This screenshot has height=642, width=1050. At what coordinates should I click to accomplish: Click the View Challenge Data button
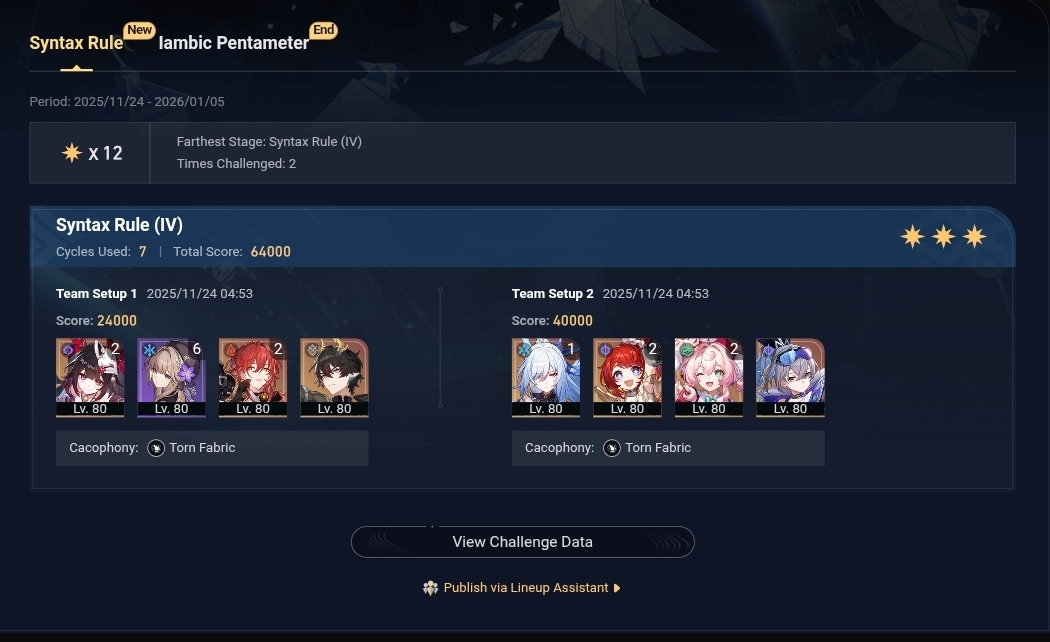pos(522,542)
